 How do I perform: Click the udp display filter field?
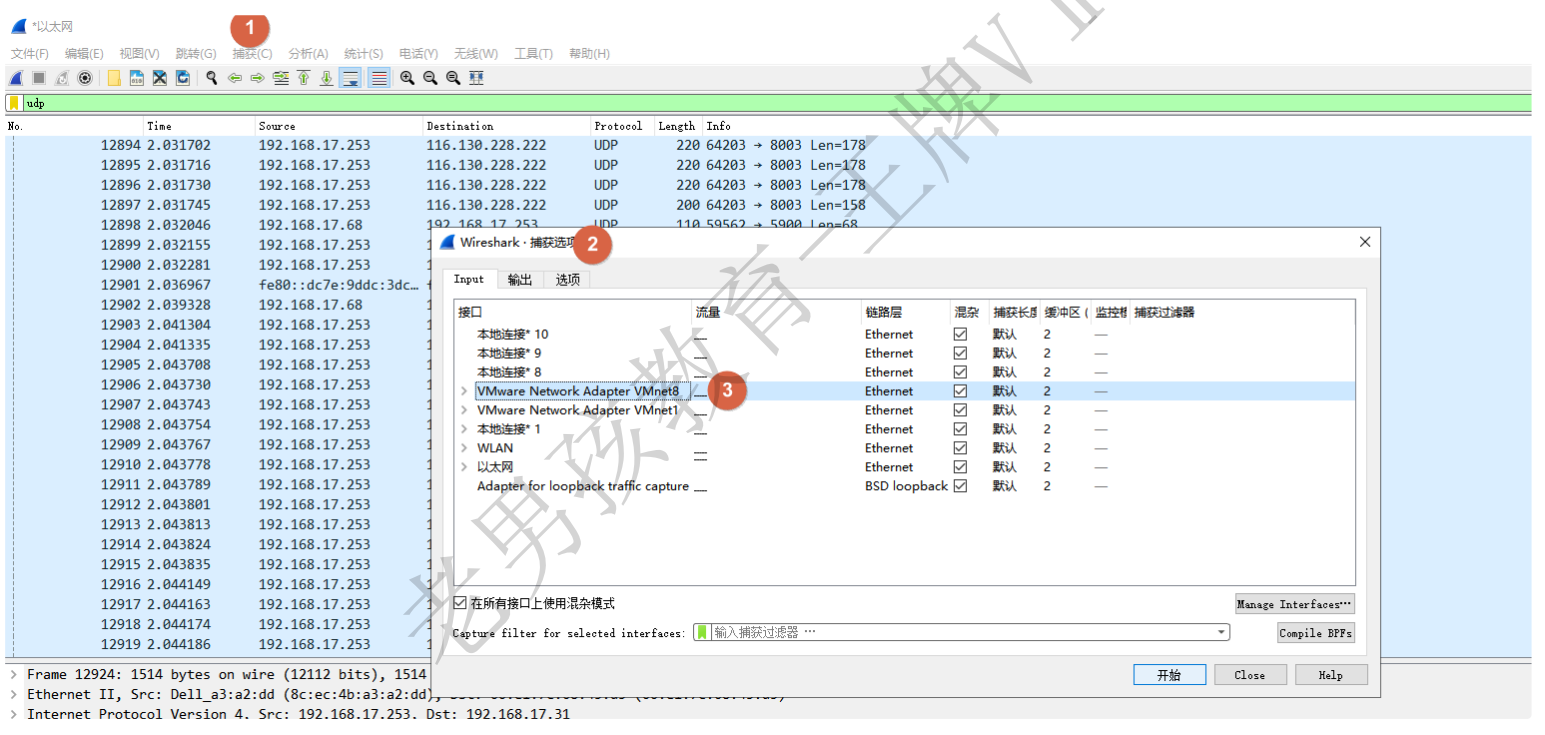[776, 103]
